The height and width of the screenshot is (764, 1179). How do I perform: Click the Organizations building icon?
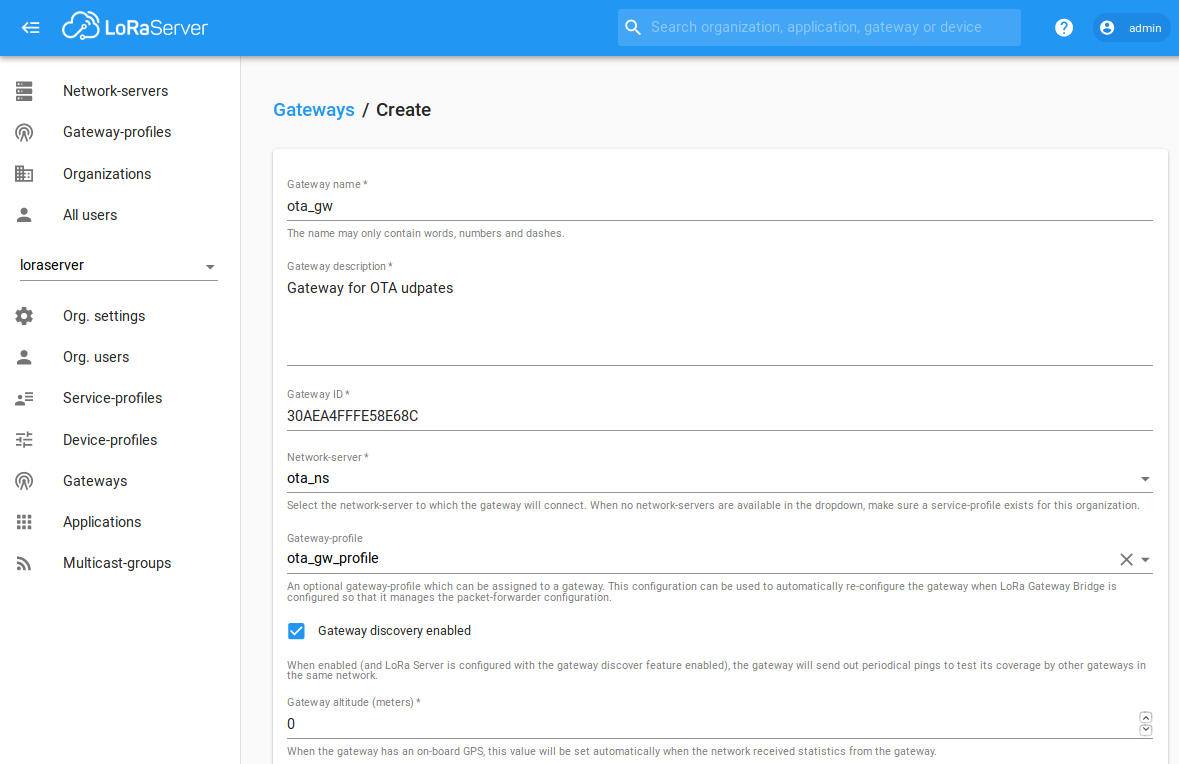tap(22, 173)
